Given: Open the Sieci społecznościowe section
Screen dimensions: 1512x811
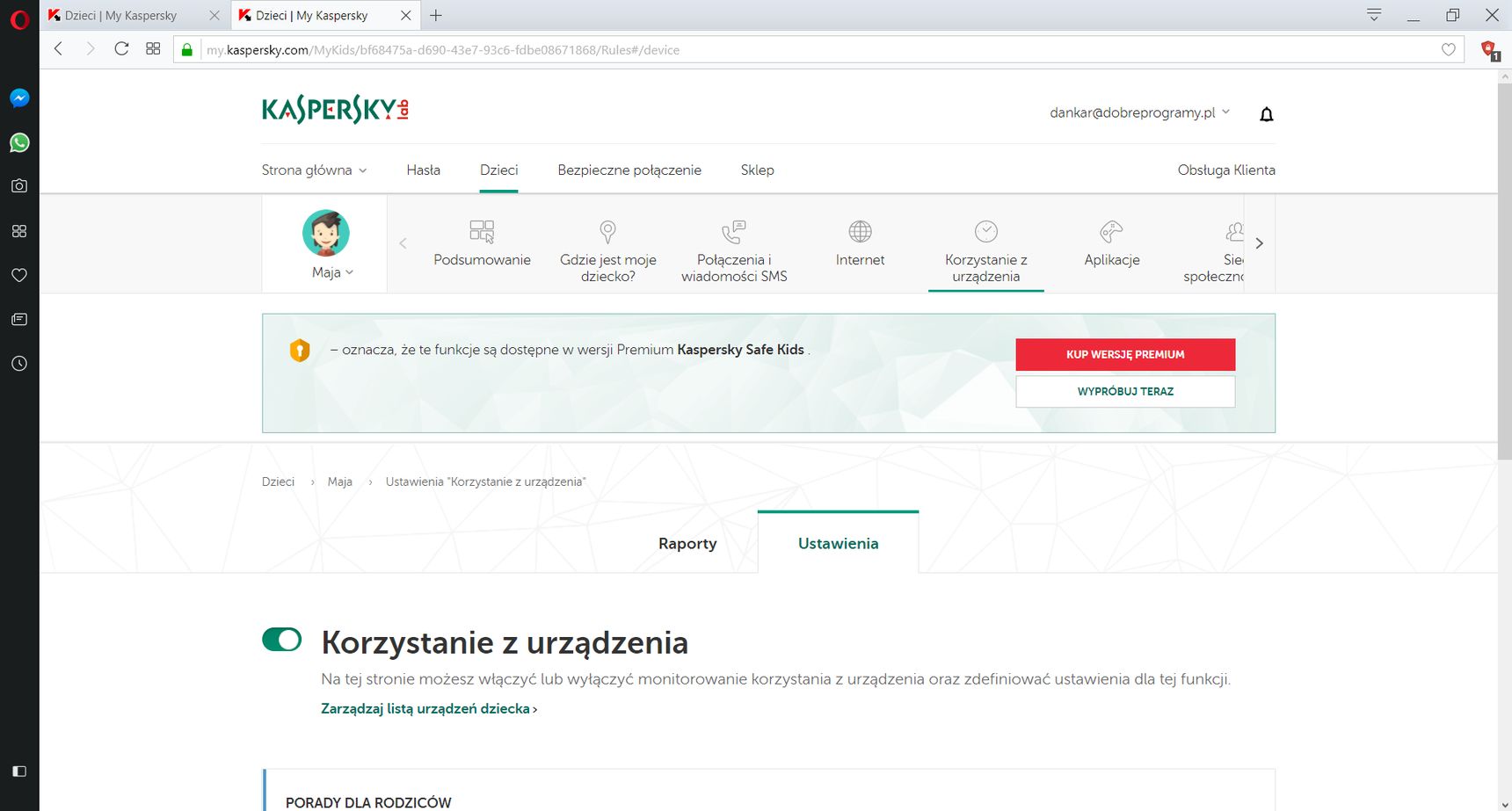Looking at the screenshot, I should tap(1214, 251).
